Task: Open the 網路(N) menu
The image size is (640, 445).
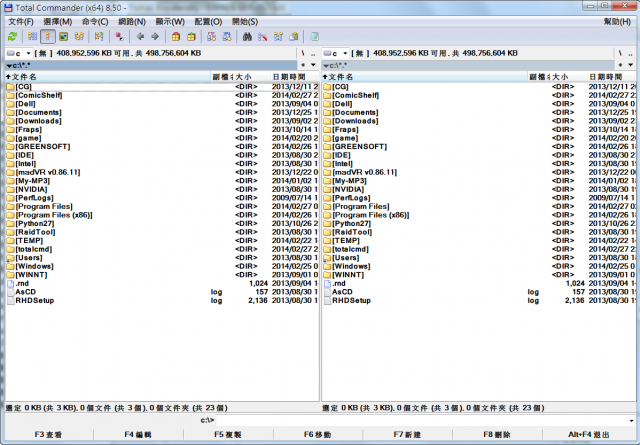Action: [132, 22]
